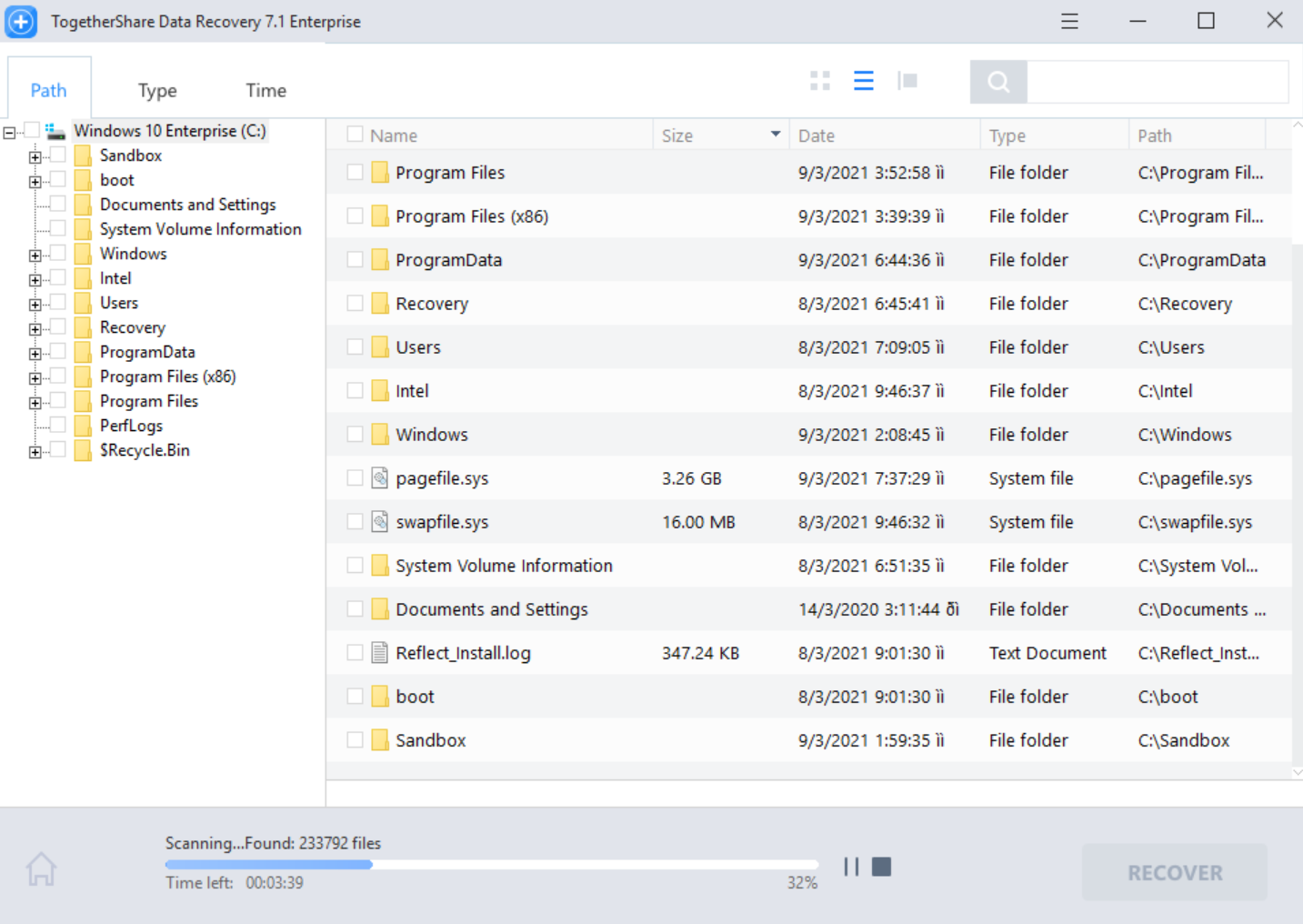The width and height of the screenshot is (1303, 924).
Task: Expand the Intel tree node
Action: pyautogui.click(x=35, y=280)
